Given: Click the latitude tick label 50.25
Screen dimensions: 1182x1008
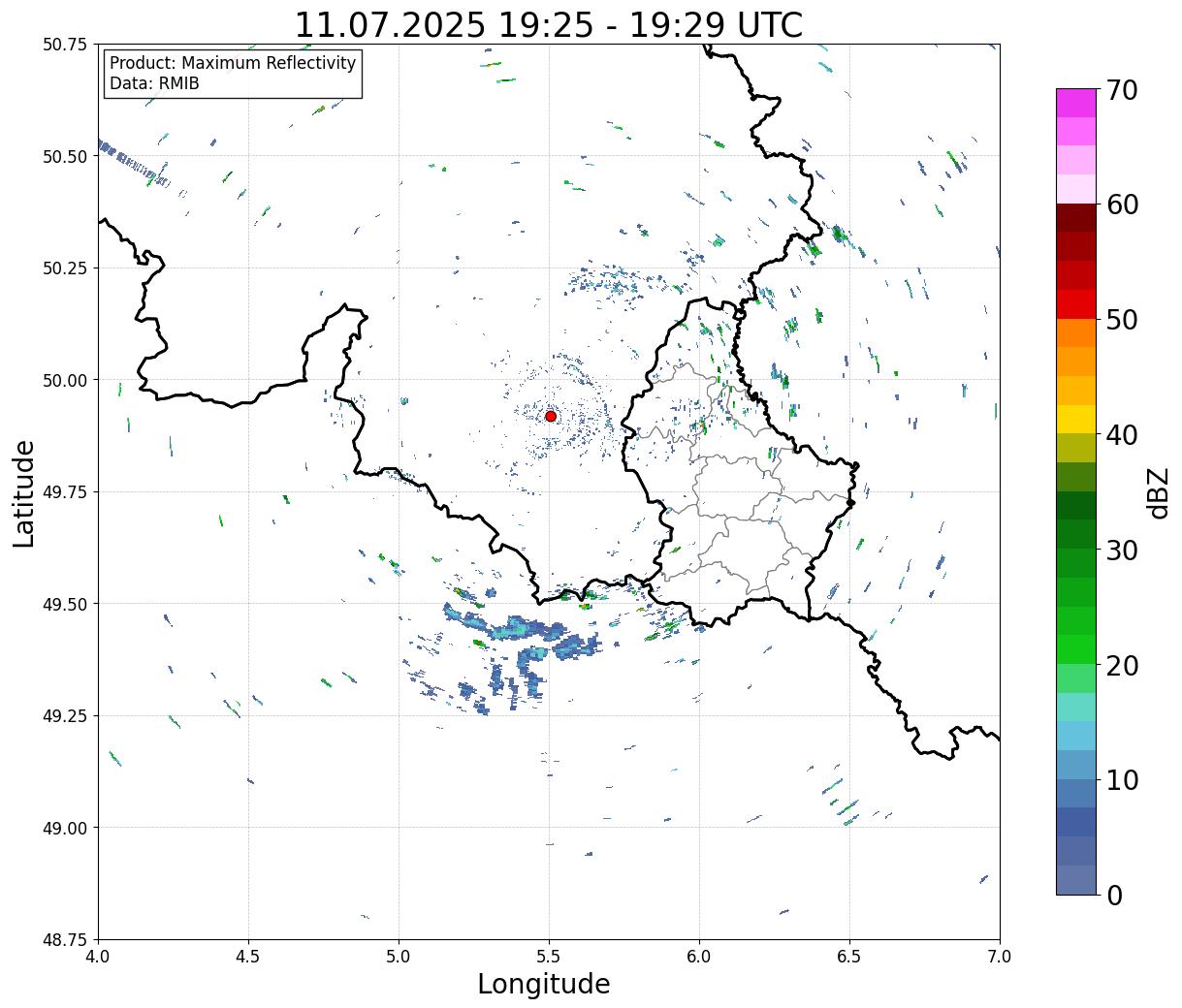Looking at the screenshot, I should [x=65, y=268].
